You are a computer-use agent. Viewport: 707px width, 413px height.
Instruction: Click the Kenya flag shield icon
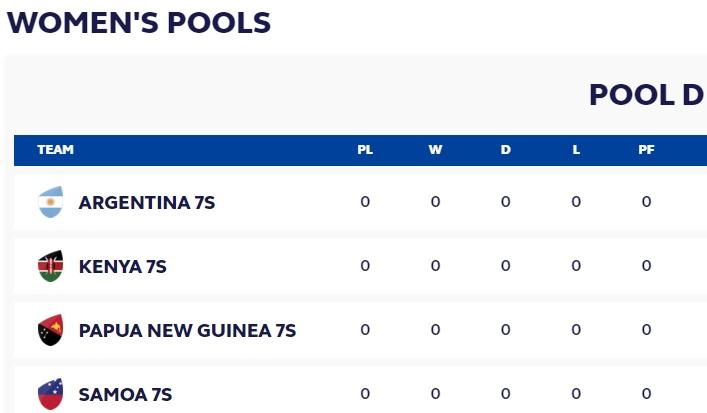[50, 266]
